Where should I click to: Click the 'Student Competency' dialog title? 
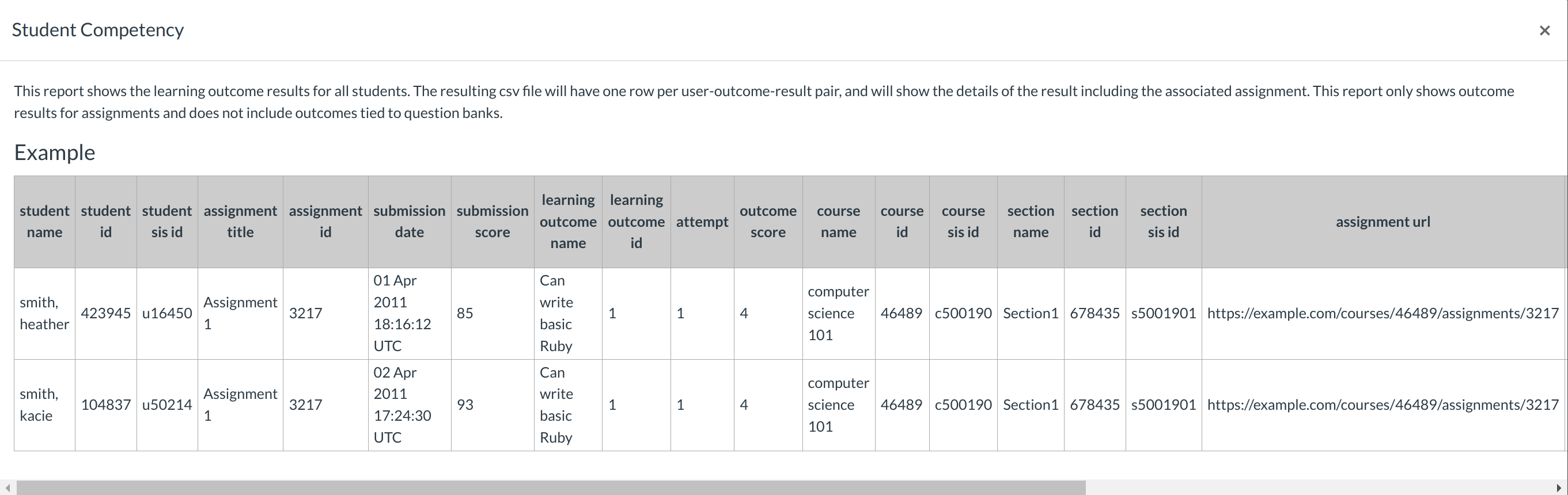tap(98, 30)
